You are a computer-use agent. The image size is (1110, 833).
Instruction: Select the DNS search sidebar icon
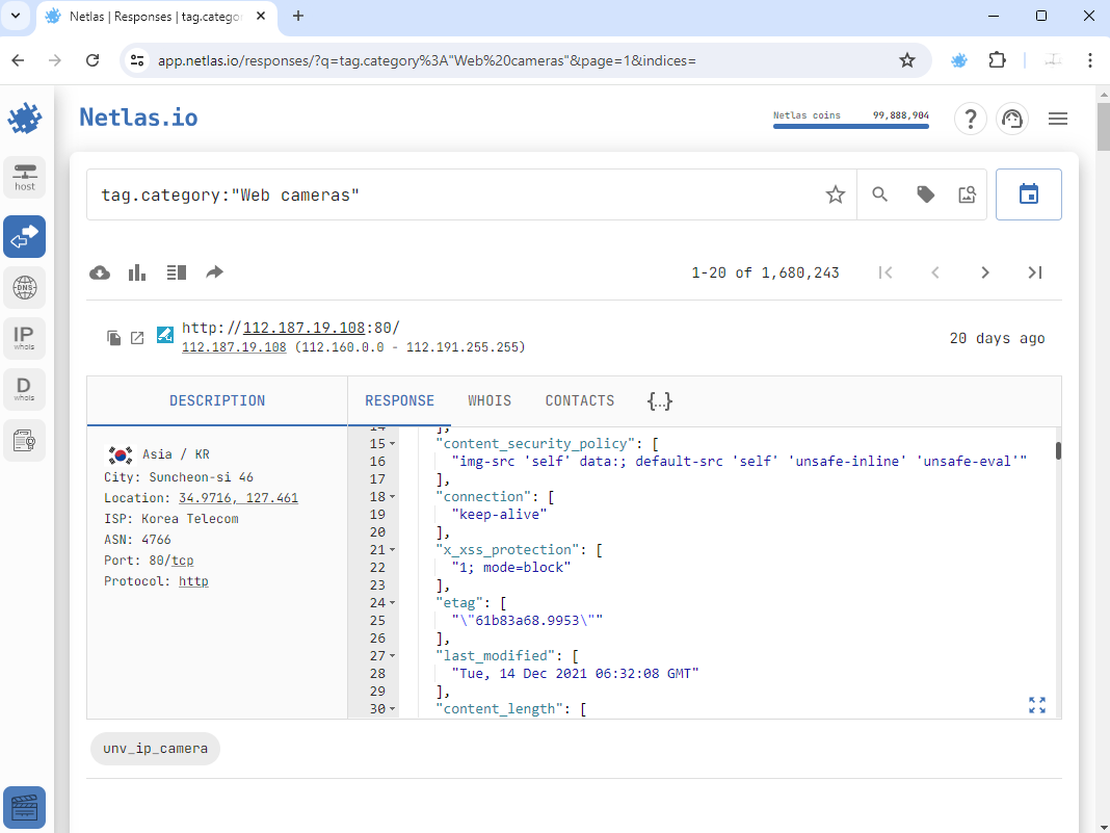coord(25,289)
